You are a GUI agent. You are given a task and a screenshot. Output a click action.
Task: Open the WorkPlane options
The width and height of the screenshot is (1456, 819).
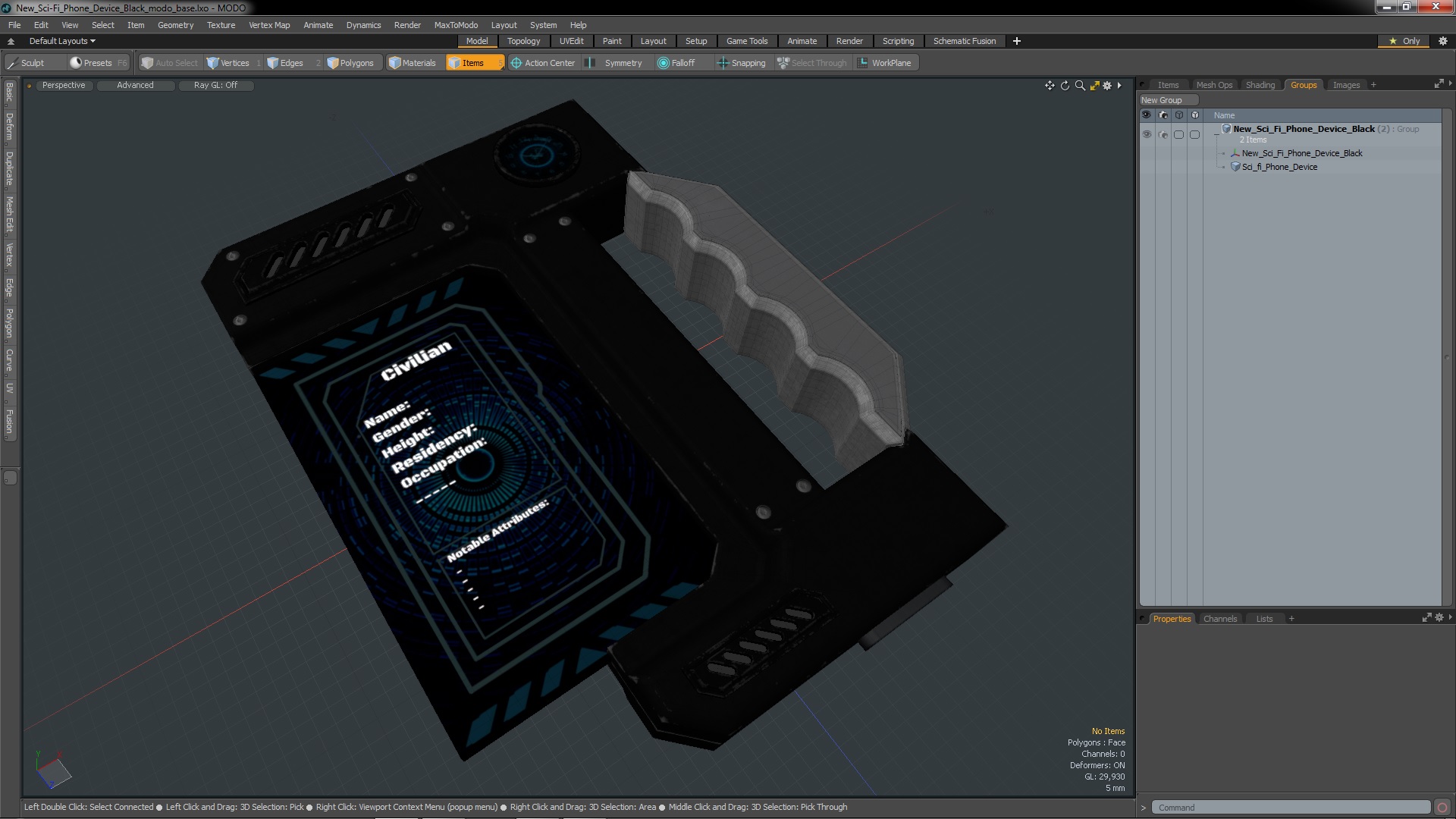[885, 63]
